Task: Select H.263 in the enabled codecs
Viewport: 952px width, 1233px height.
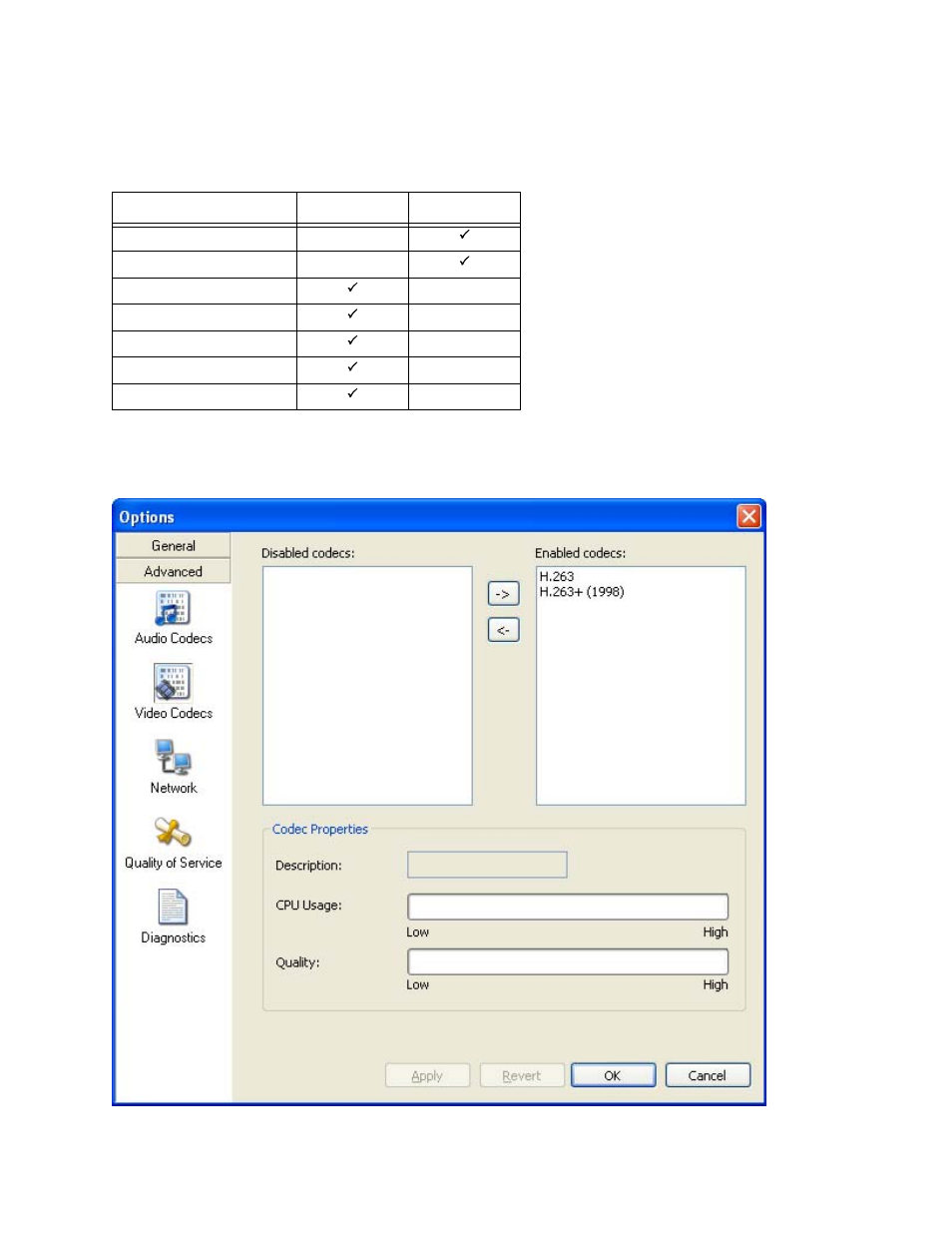Action: [x=557, y=577]
